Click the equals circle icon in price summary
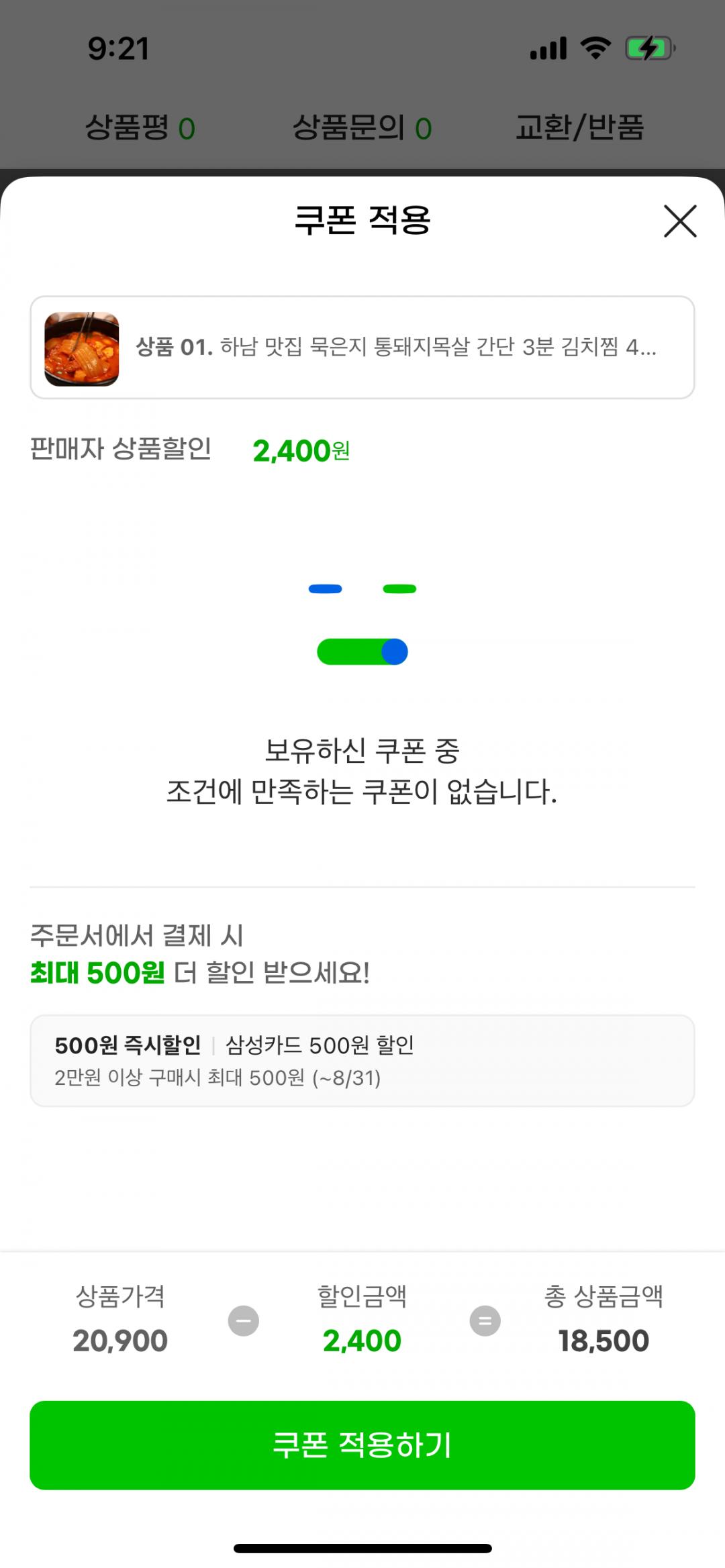The height and width of the screenshot is (1568, 725). click(485, 1321)
